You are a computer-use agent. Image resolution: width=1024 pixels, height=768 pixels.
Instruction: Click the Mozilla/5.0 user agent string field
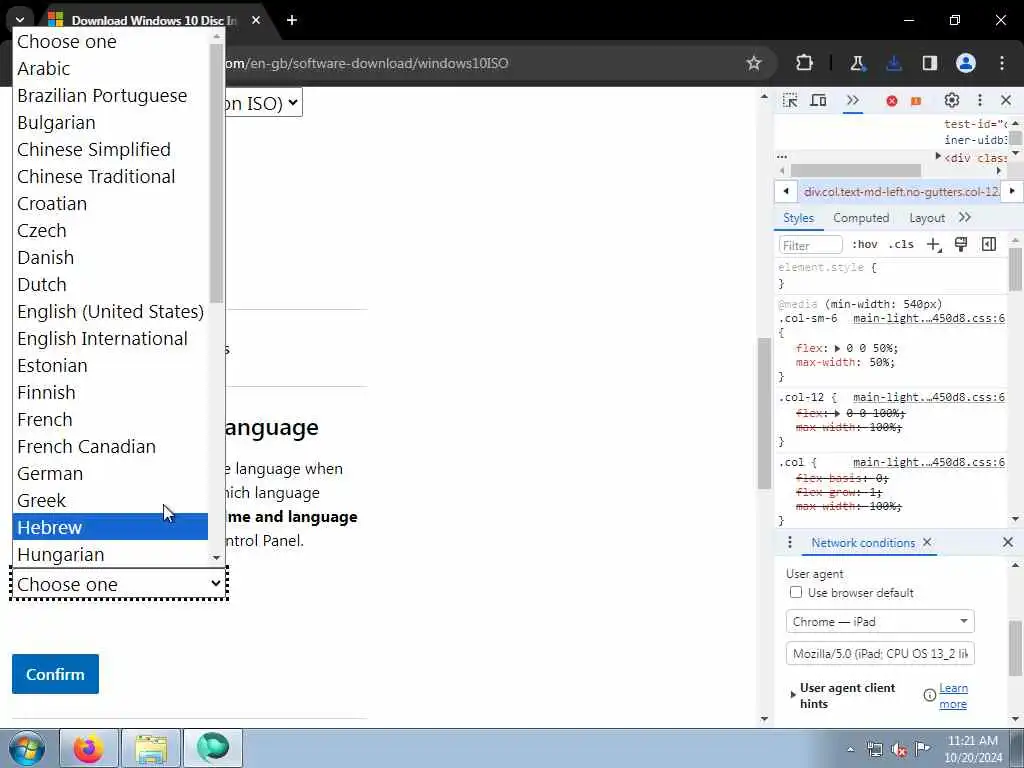[x=880, y=653]
